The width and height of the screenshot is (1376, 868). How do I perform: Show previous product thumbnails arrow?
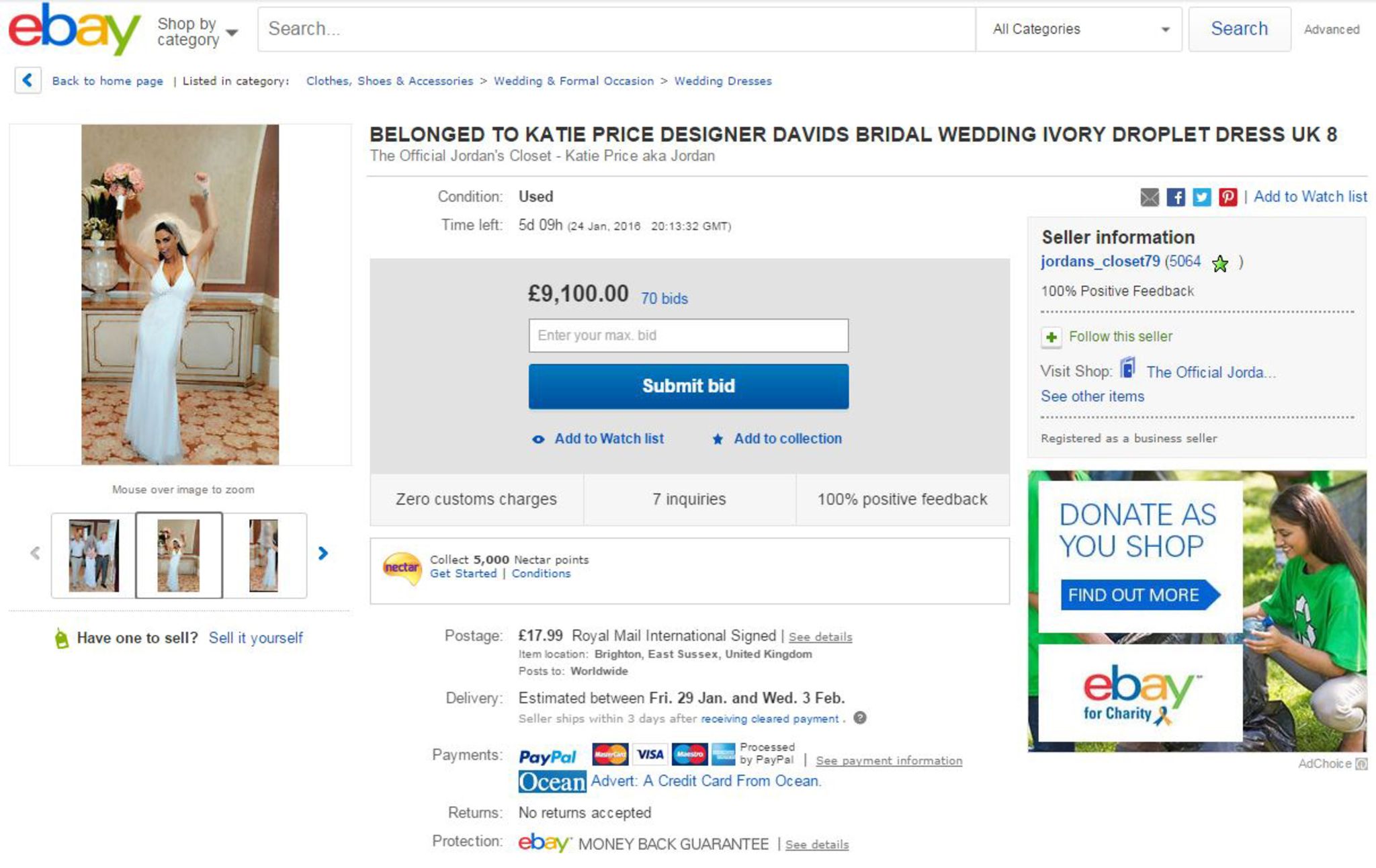(36, 554)
